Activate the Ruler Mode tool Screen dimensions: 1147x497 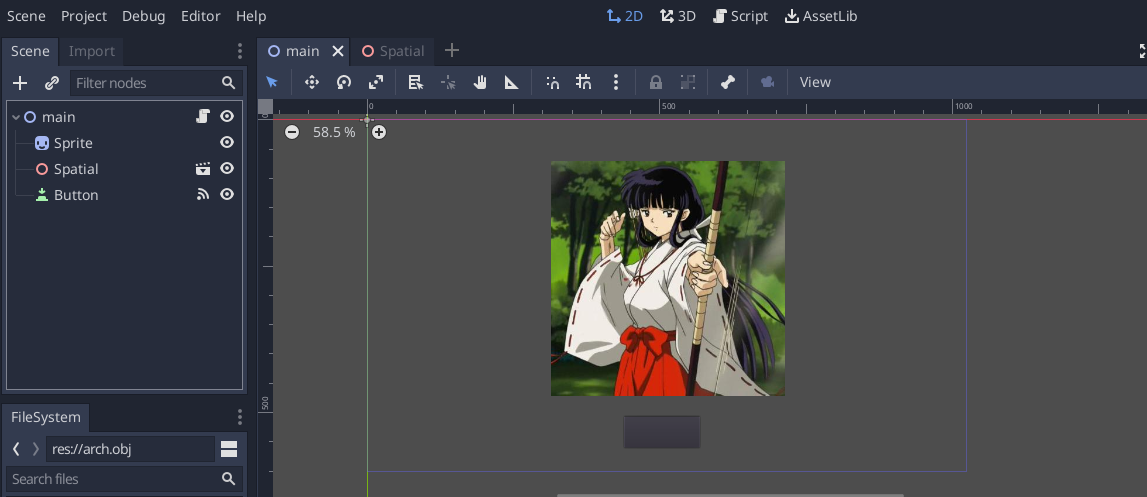click(x=512, y=82)
